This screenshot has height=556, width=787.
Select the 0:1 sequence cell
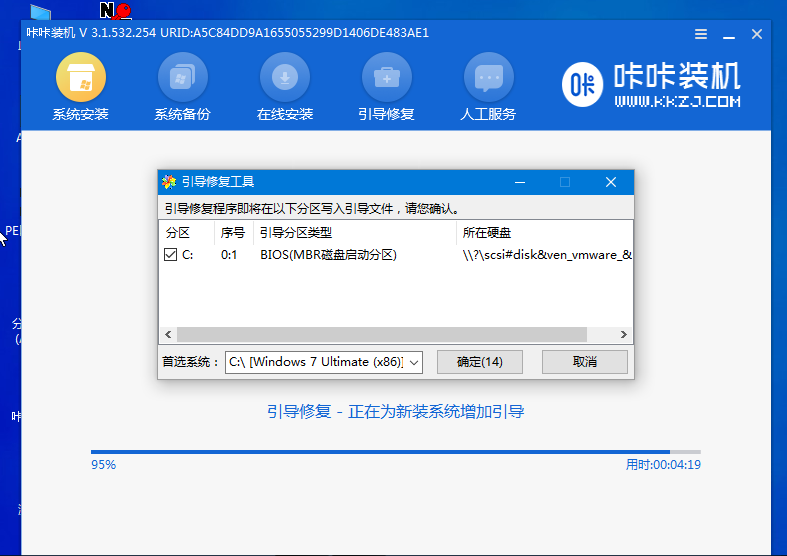pos(229,255)
